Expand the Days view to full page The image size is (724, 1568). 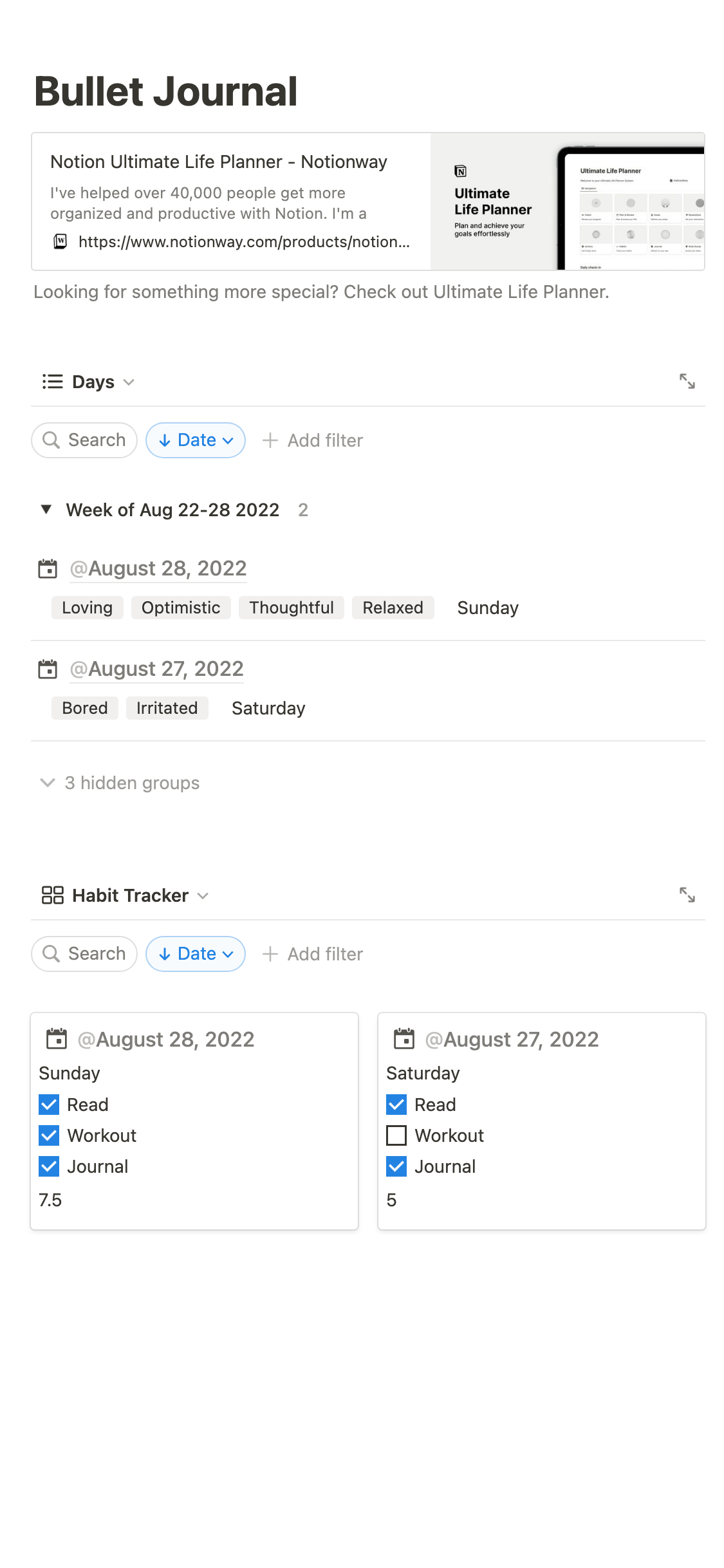coord(687,381)
